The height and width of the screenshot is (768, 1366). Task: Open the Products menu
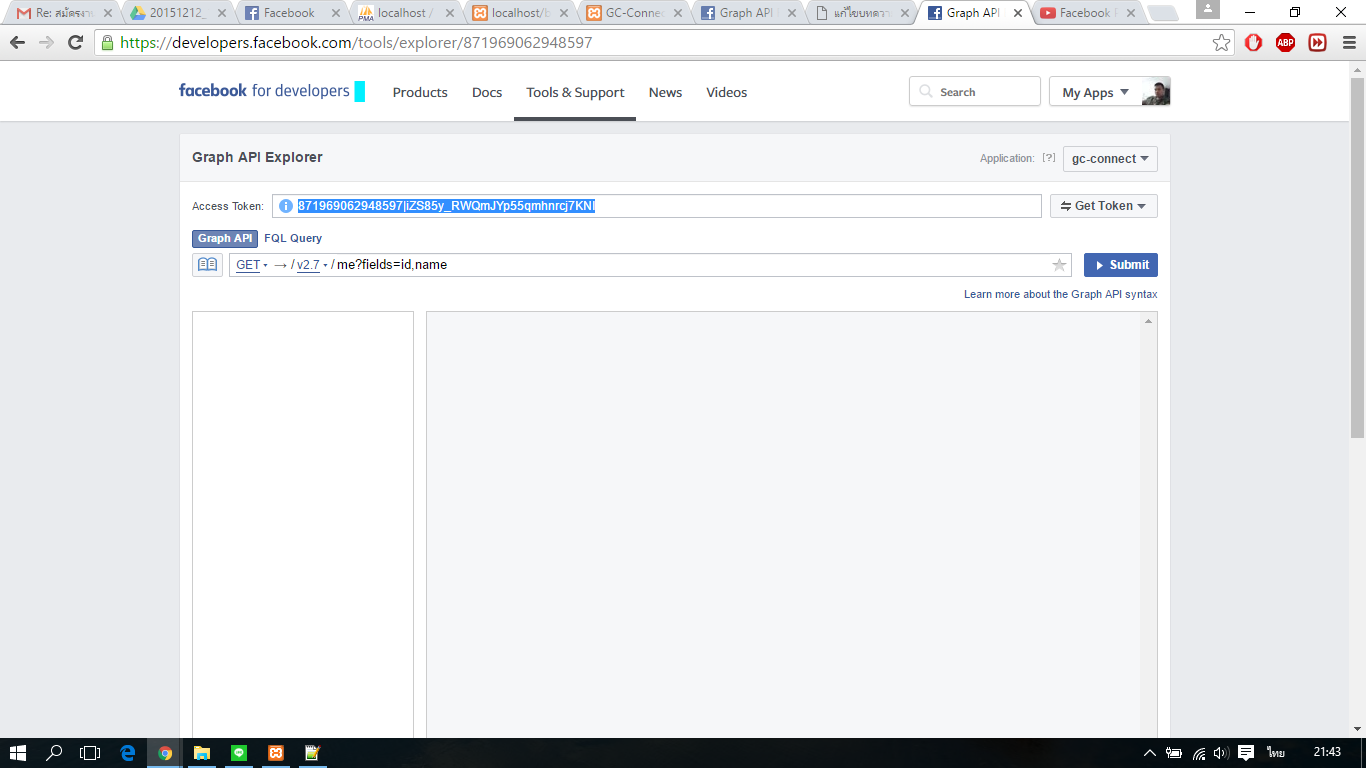[420, 92]
